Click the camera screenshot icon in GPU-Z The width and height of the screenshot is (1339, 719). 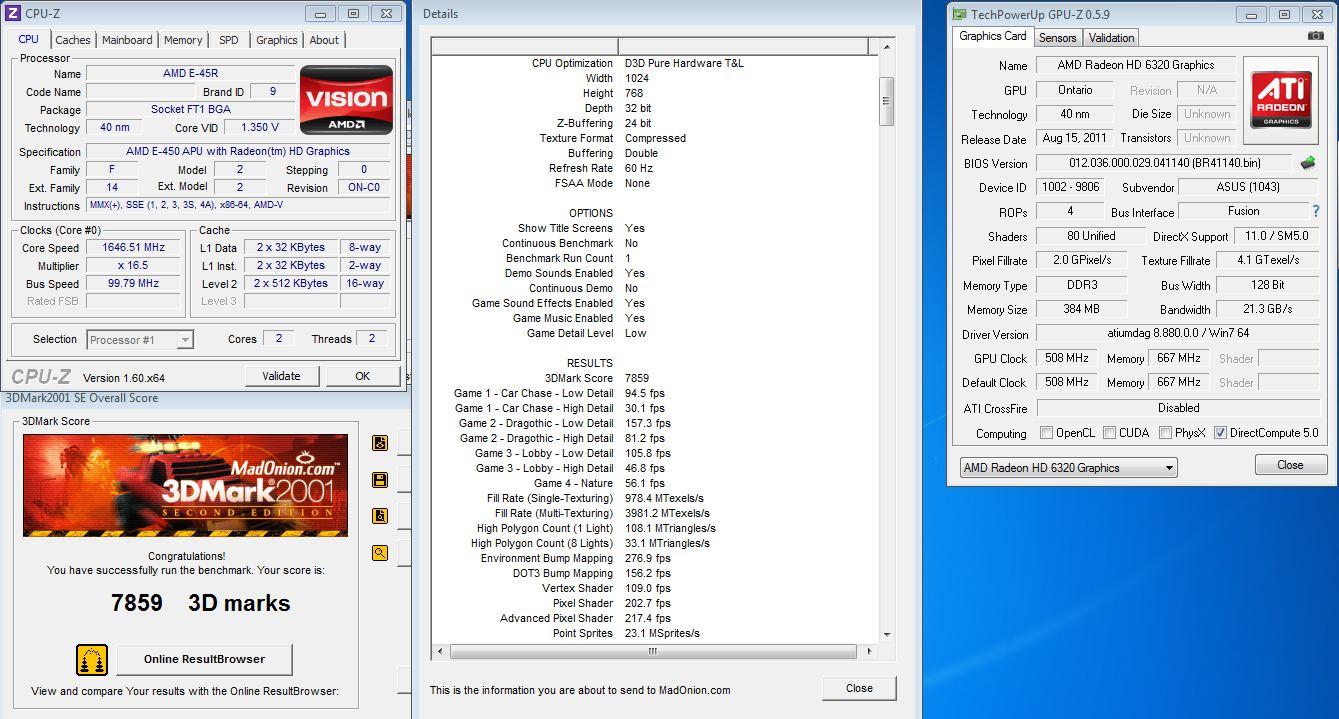tap(1316, 36)
